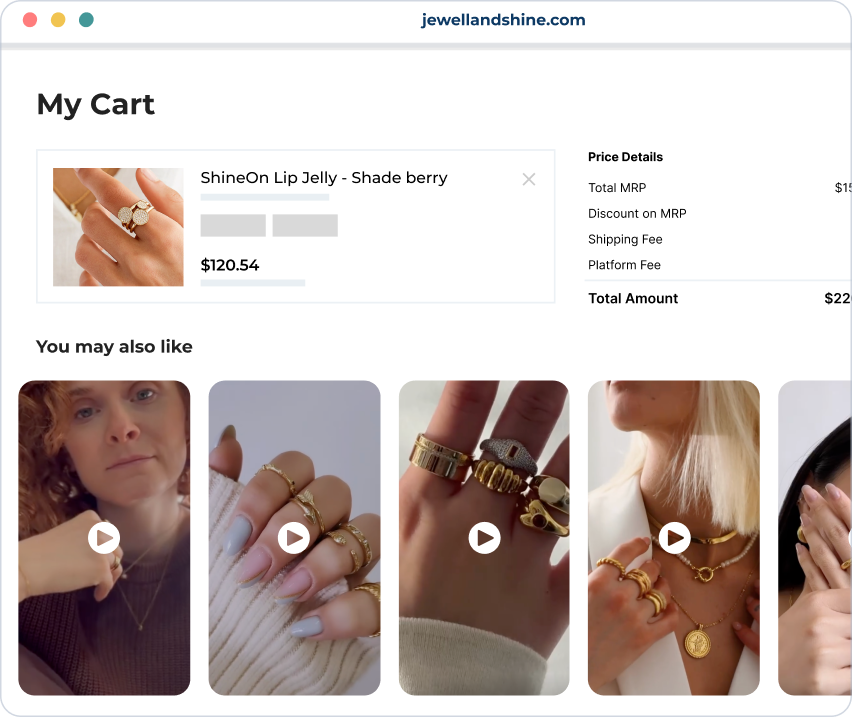
Task: Open the ring product image in cart
Action: click(x=118, y=227)
